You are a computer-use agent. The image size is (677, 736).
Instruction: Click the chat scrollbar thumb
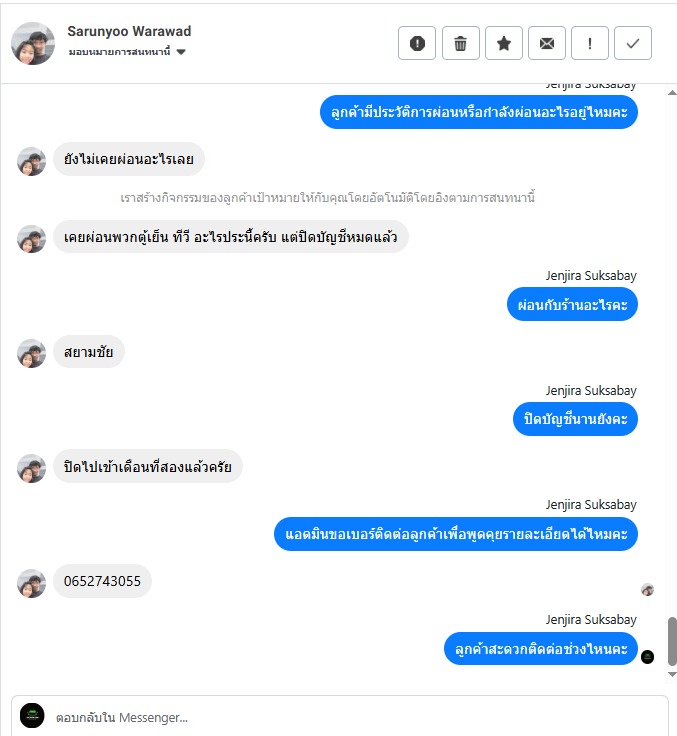pos(672,641)
